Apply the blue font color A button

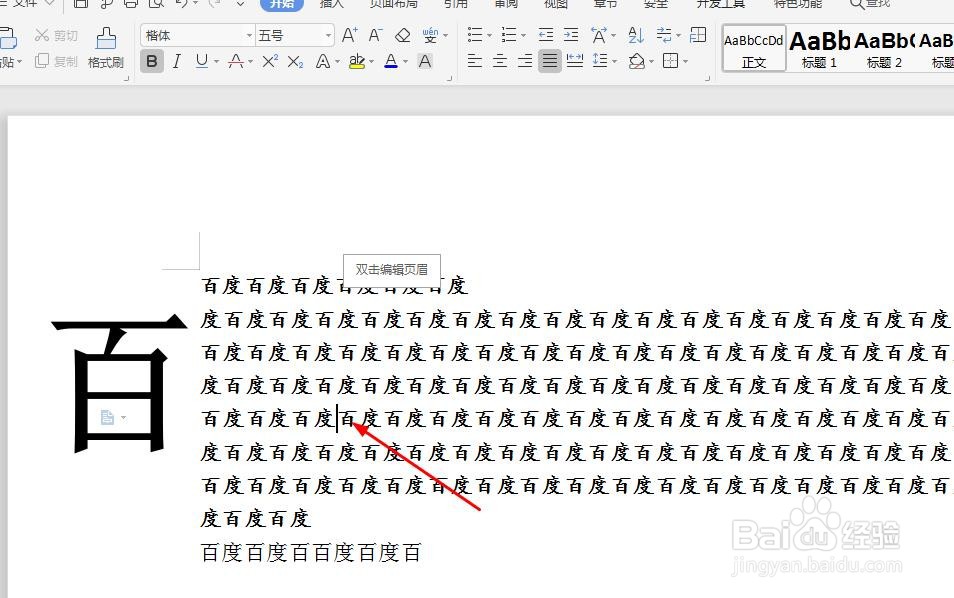click(391, 61)
